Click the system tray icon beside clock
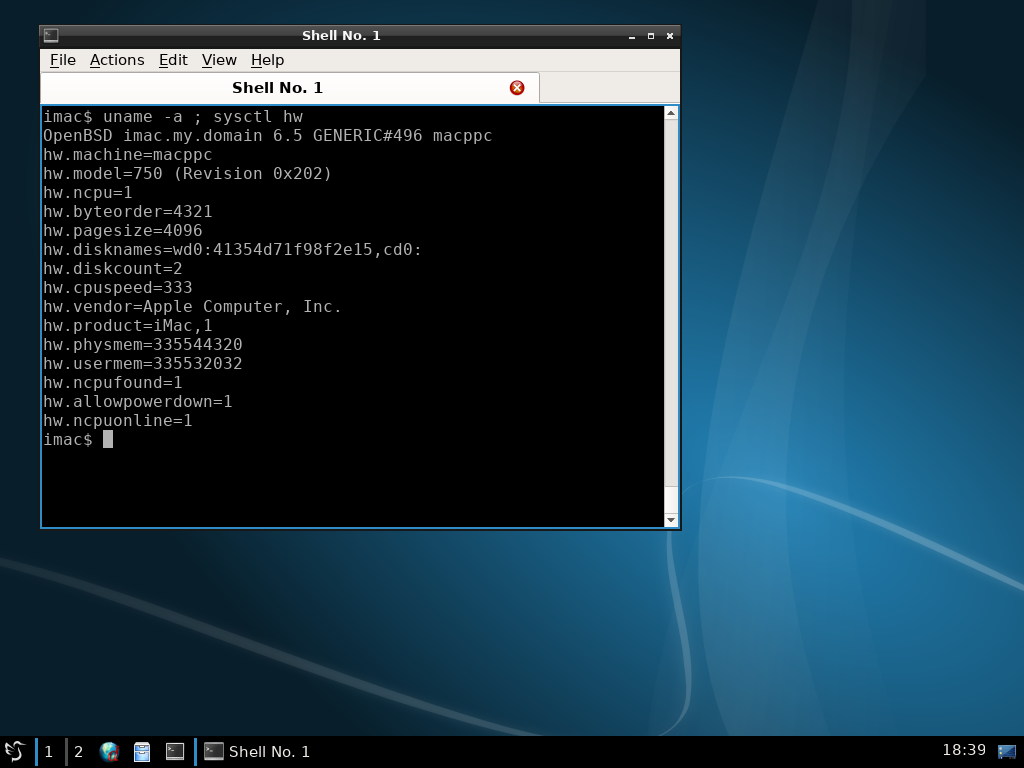The height and width of the screenshot is (768, 1024). click(1006, 752)
